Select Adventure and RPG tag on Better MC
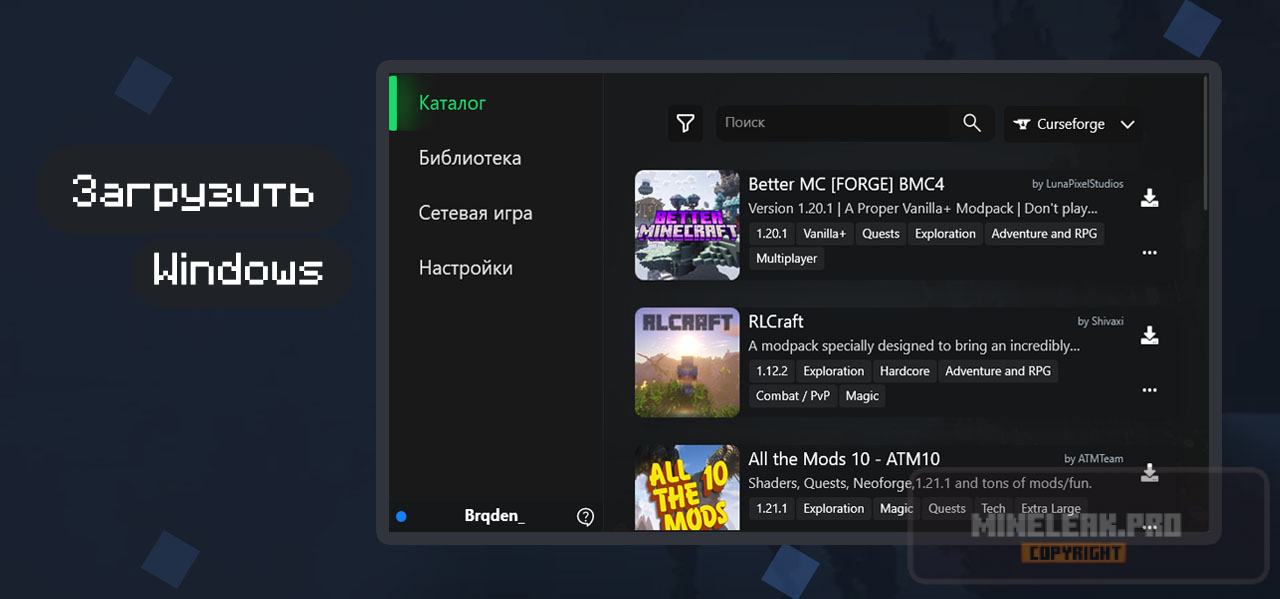 click(x=1044, y=234)
